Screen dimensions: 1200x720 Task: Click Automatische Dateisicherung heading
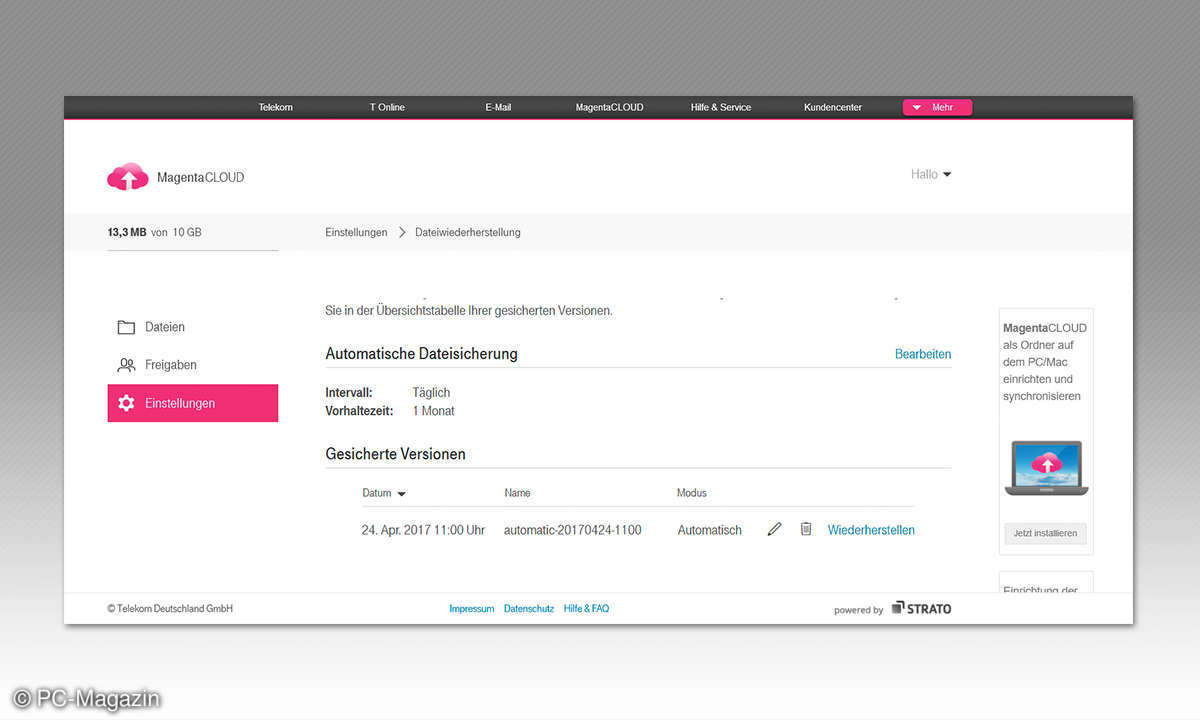pos(422,354)
